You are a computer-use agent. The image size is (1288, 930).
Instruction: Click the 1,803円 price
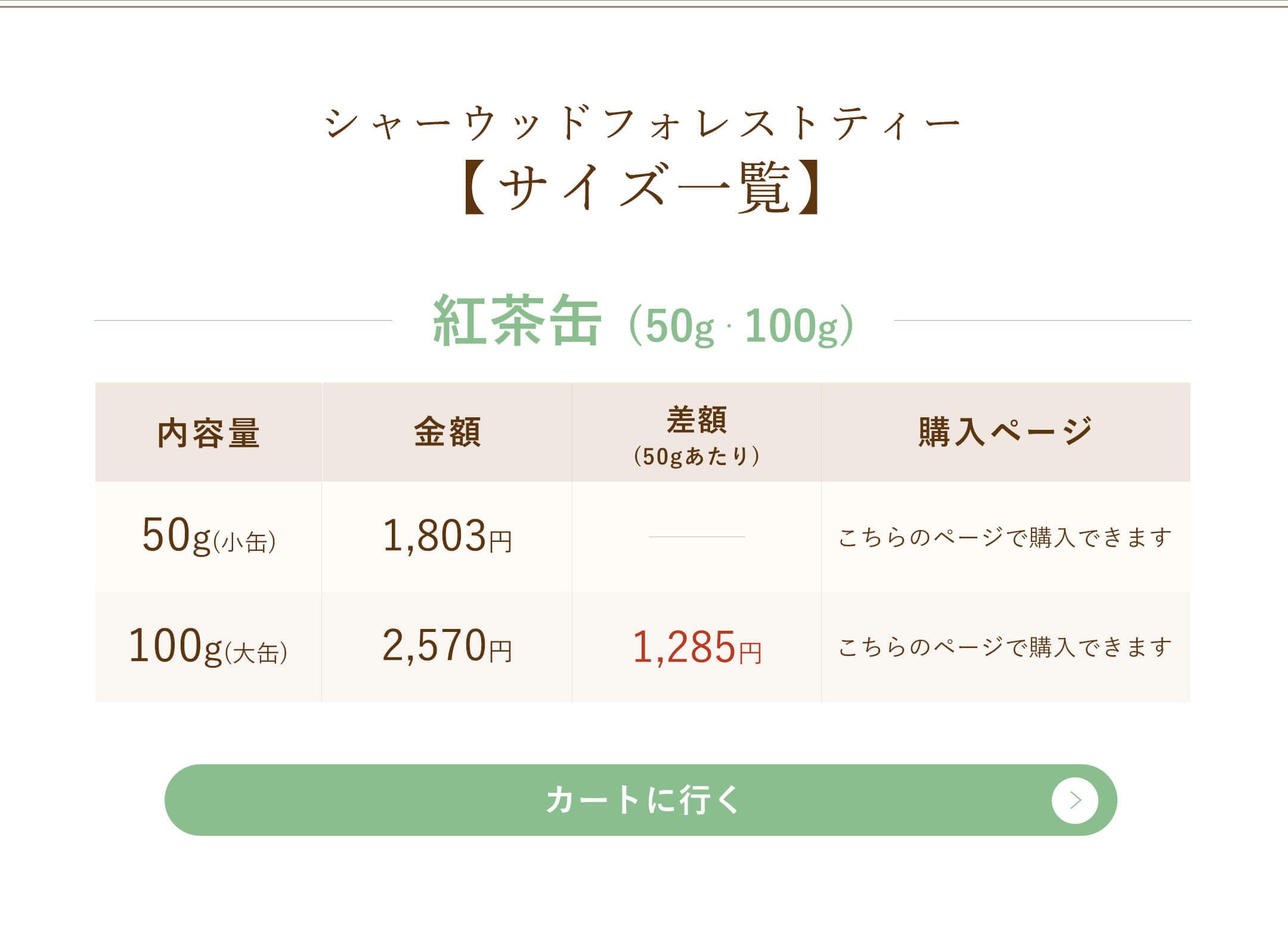[x=447, y=535]
